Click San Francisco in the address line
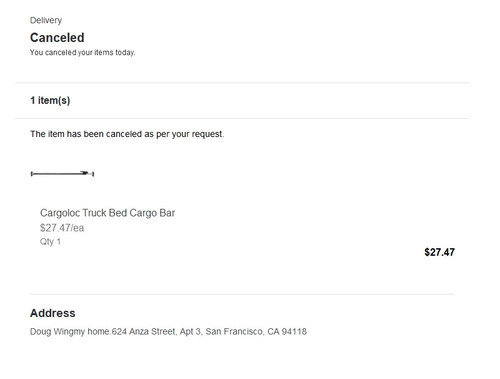Viewport: 500px width, 379px height. tap(234, 332)
